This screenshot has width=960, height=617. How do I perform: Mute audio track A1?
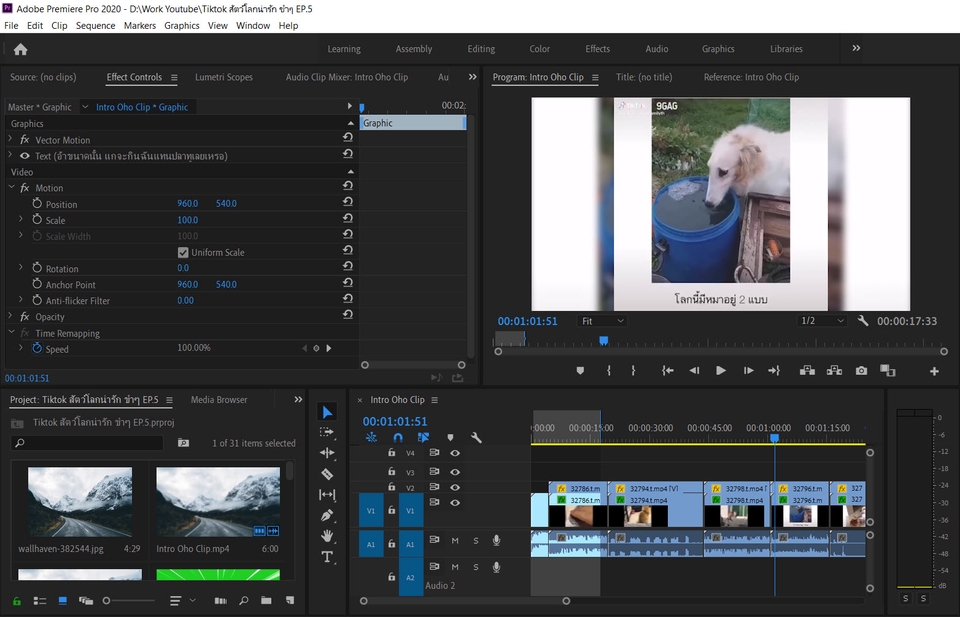[x=455, y=541]
